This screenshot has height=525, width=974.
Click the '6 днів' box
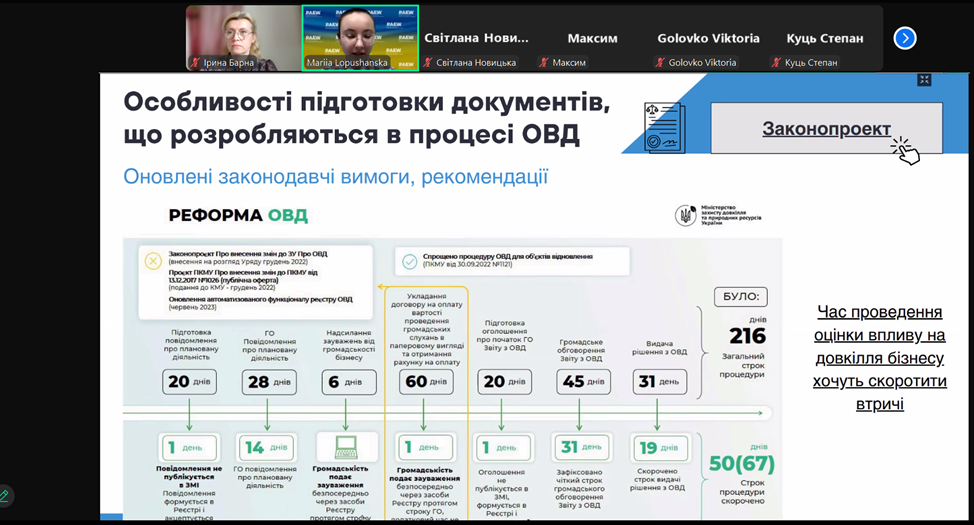(x=348, y=381)
